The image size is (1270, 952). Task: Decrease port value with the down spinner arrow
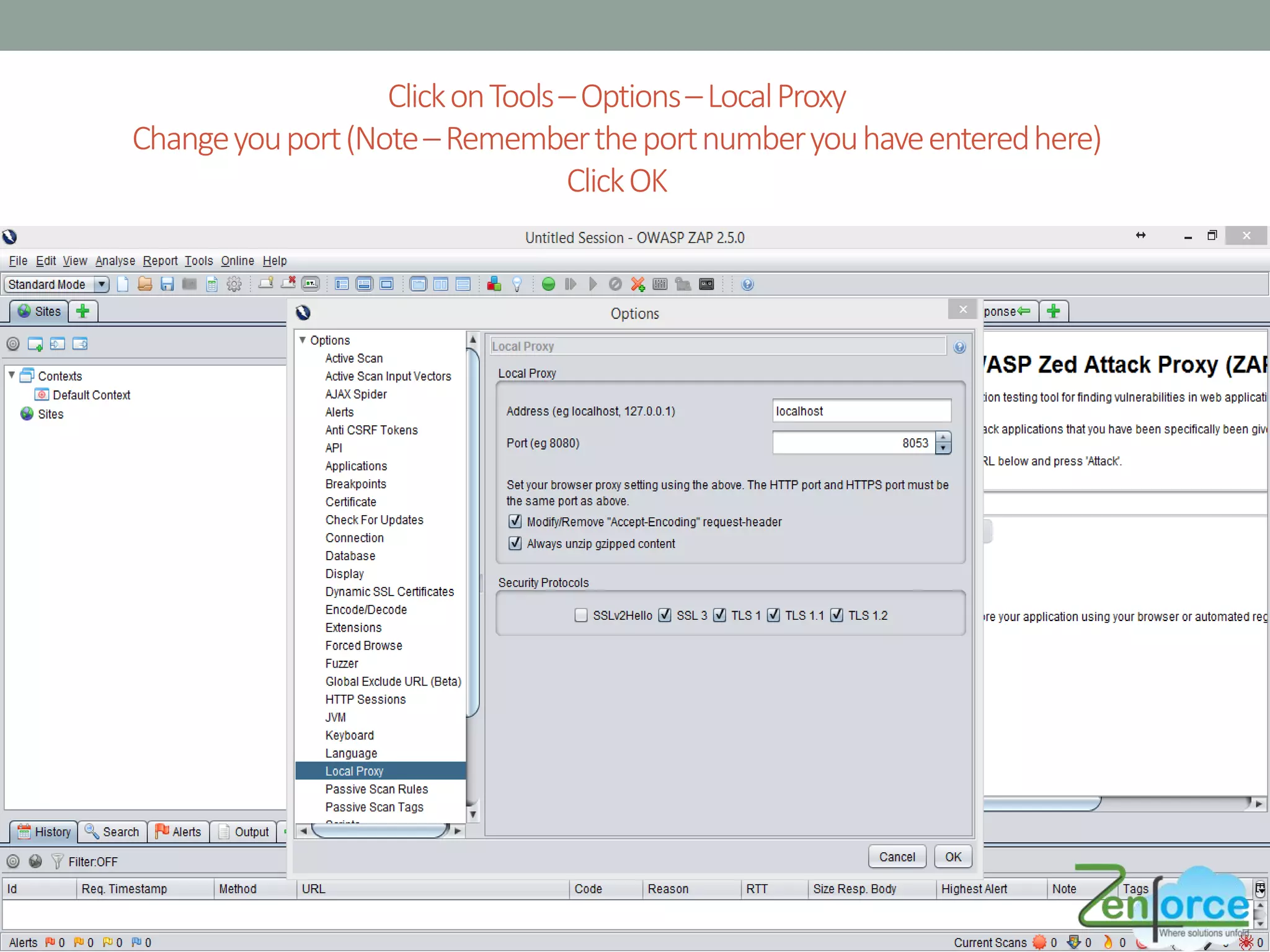pyautogui.click(x=943, y=448)
